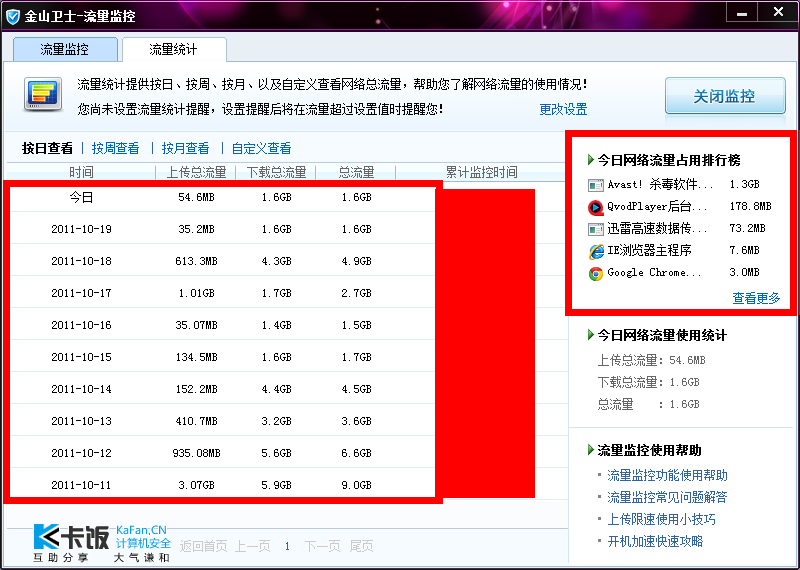The width and height of the screenshot is (800, 570).
Task: Click the 迅雷高速数据传 entry
Action: 657,229
